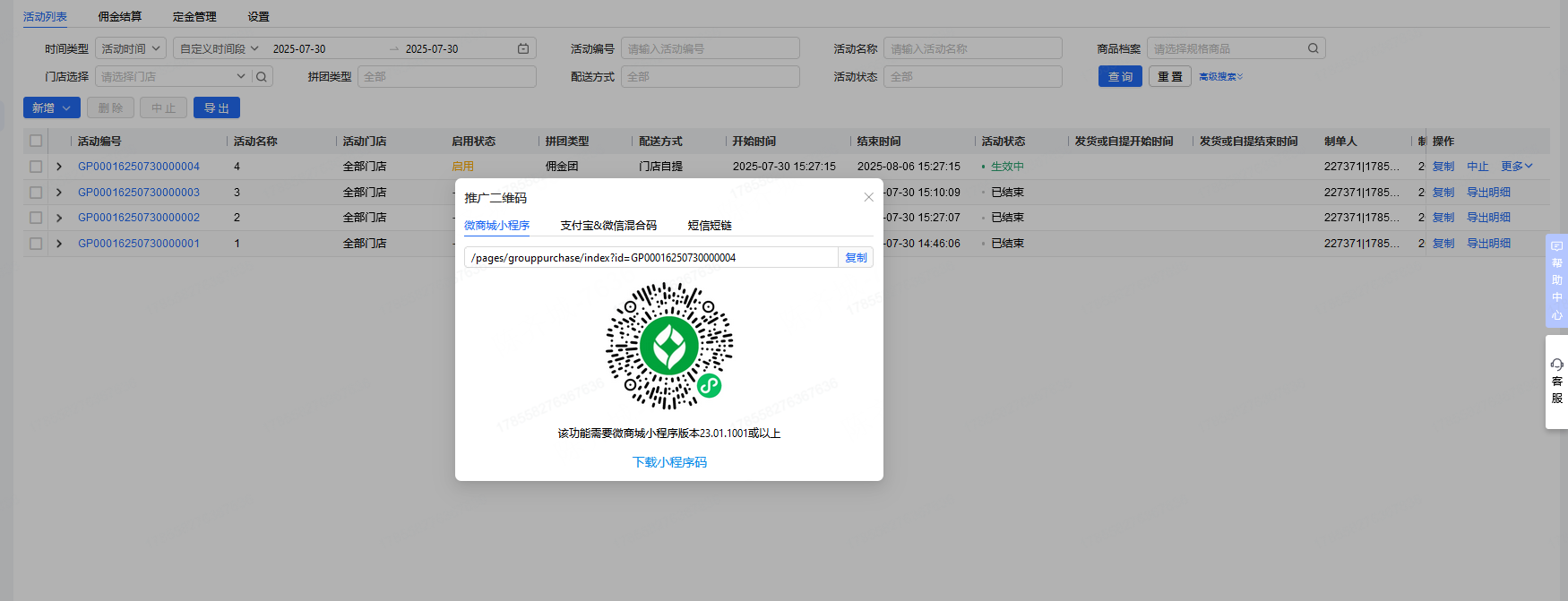Open the 活动时间 time type dropdown
Viewport: 1568px width, 601px height.
[x=131, y=48]
